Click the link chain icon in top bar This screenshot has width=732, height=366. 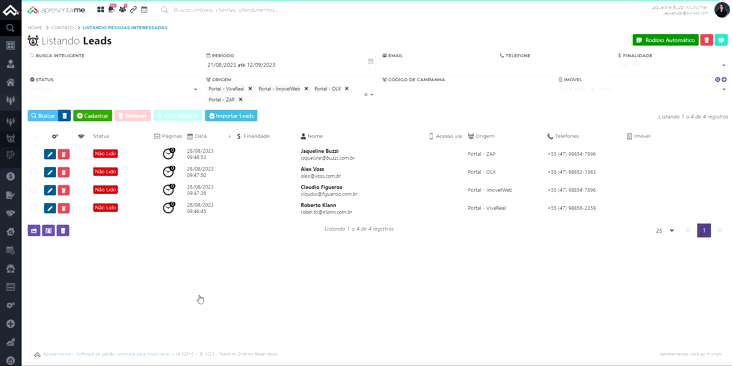coord(134,9)
